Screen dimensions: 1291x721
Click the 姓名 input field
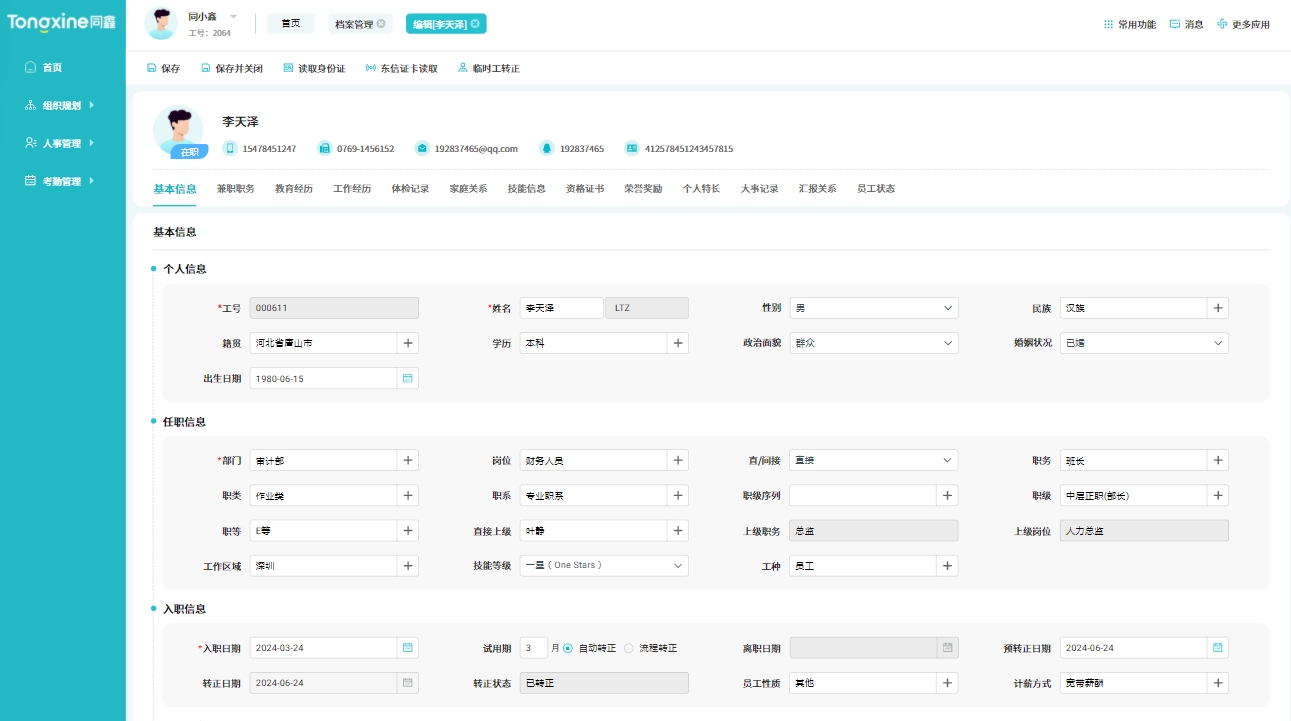(x=561, y=308)
